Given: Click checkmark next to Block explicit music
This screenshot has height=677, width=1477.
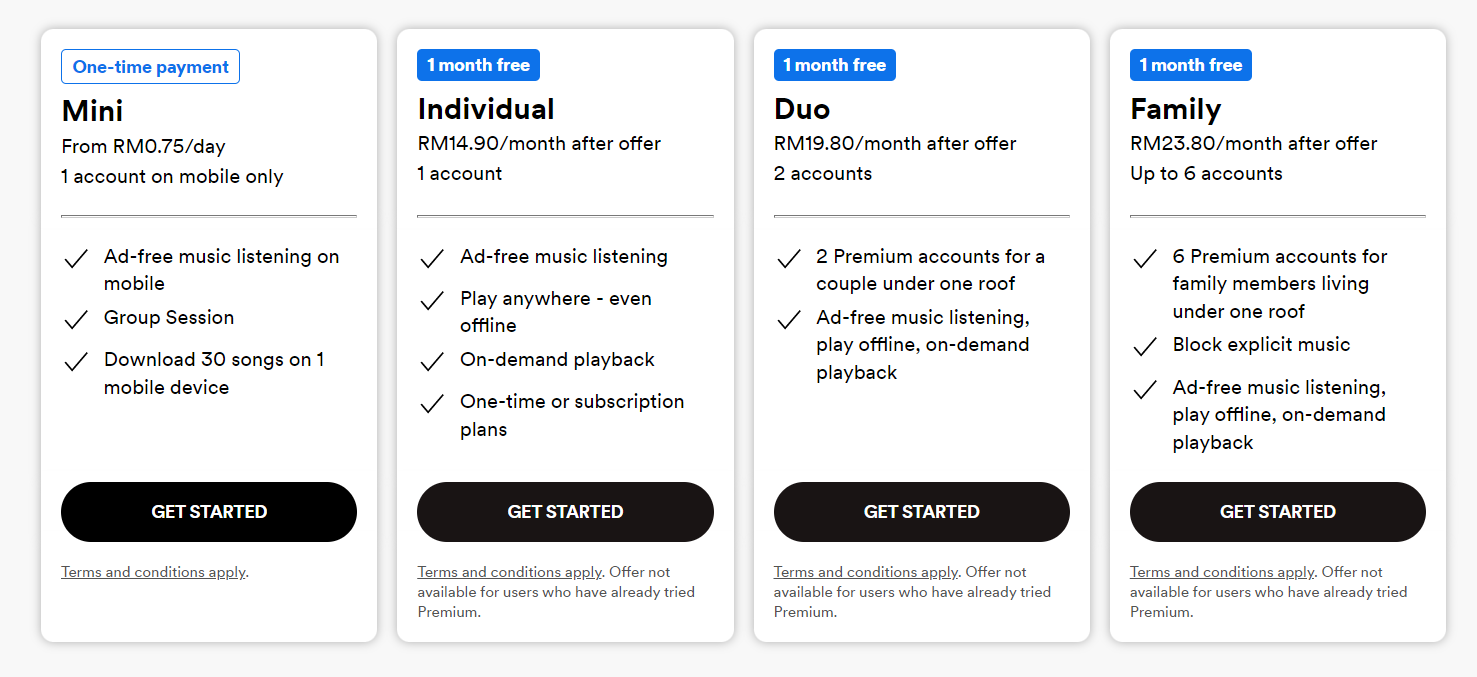Looking at the screenshot, I should pyautogui.click(x=1145, y=347).
